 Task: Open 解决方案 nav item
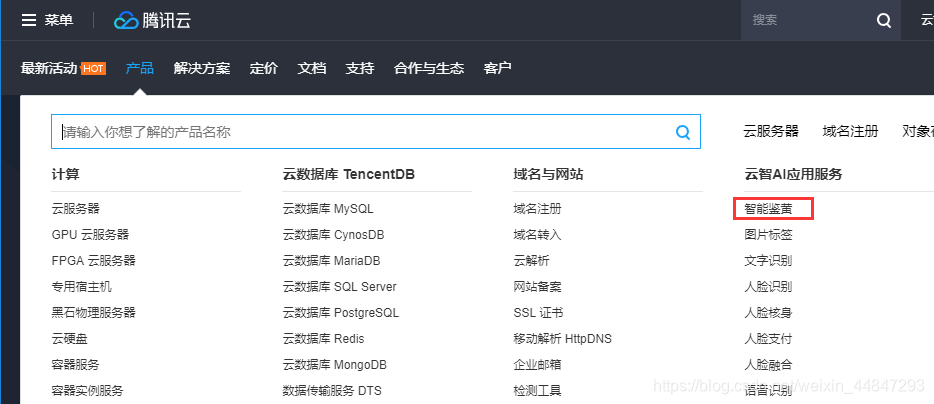pyautogui.click(x=202, y=69)
